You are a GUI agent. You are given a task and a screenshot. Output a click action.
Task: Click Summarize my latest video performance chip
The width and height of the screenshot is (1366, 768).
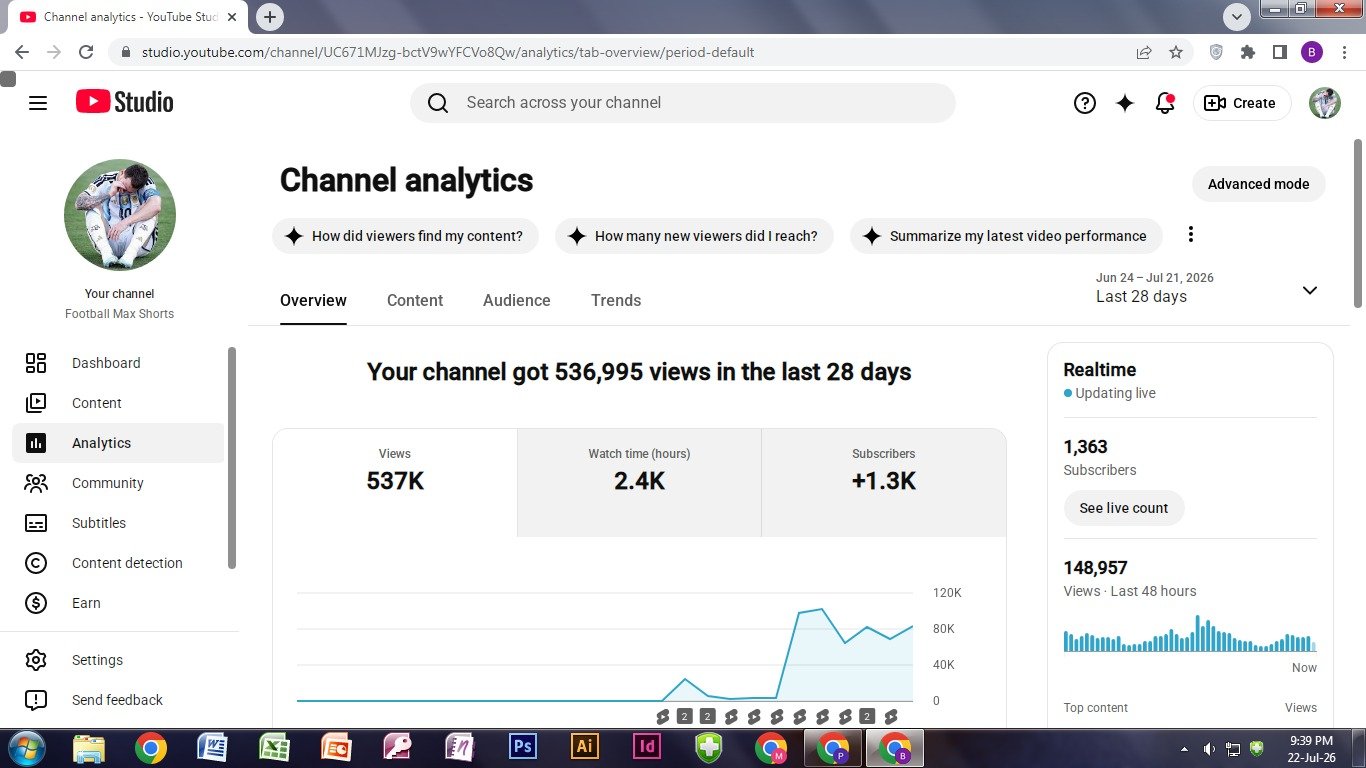[x=1006, y=236]
